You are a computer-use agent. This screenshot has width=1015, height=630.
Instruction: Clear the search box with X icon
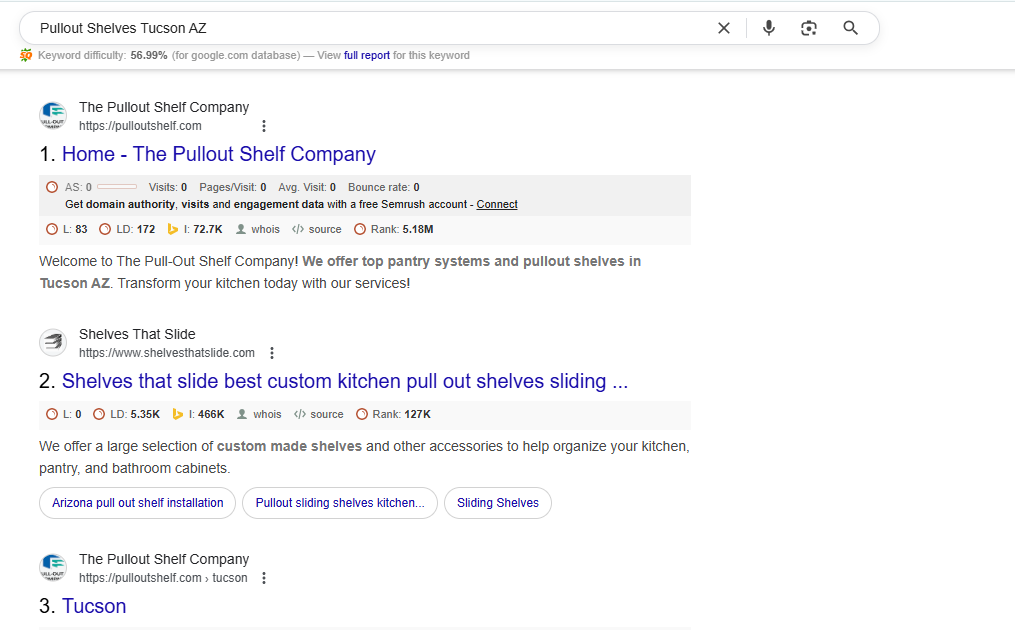[x=724, y=28]
